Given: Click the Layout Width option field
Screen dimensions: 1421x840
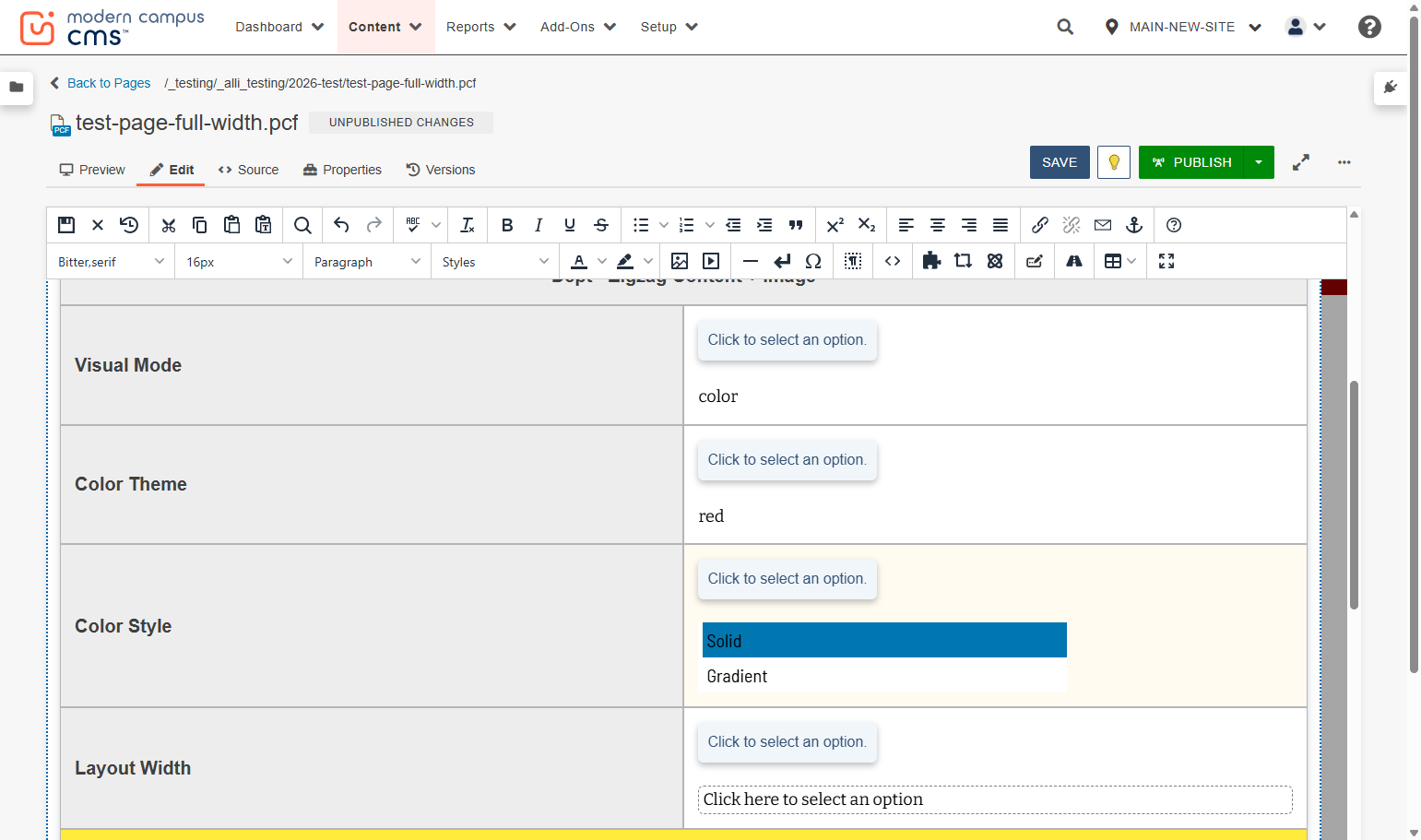Looking at the screenshot, I should pyautogui.click(x=995, y=799).
